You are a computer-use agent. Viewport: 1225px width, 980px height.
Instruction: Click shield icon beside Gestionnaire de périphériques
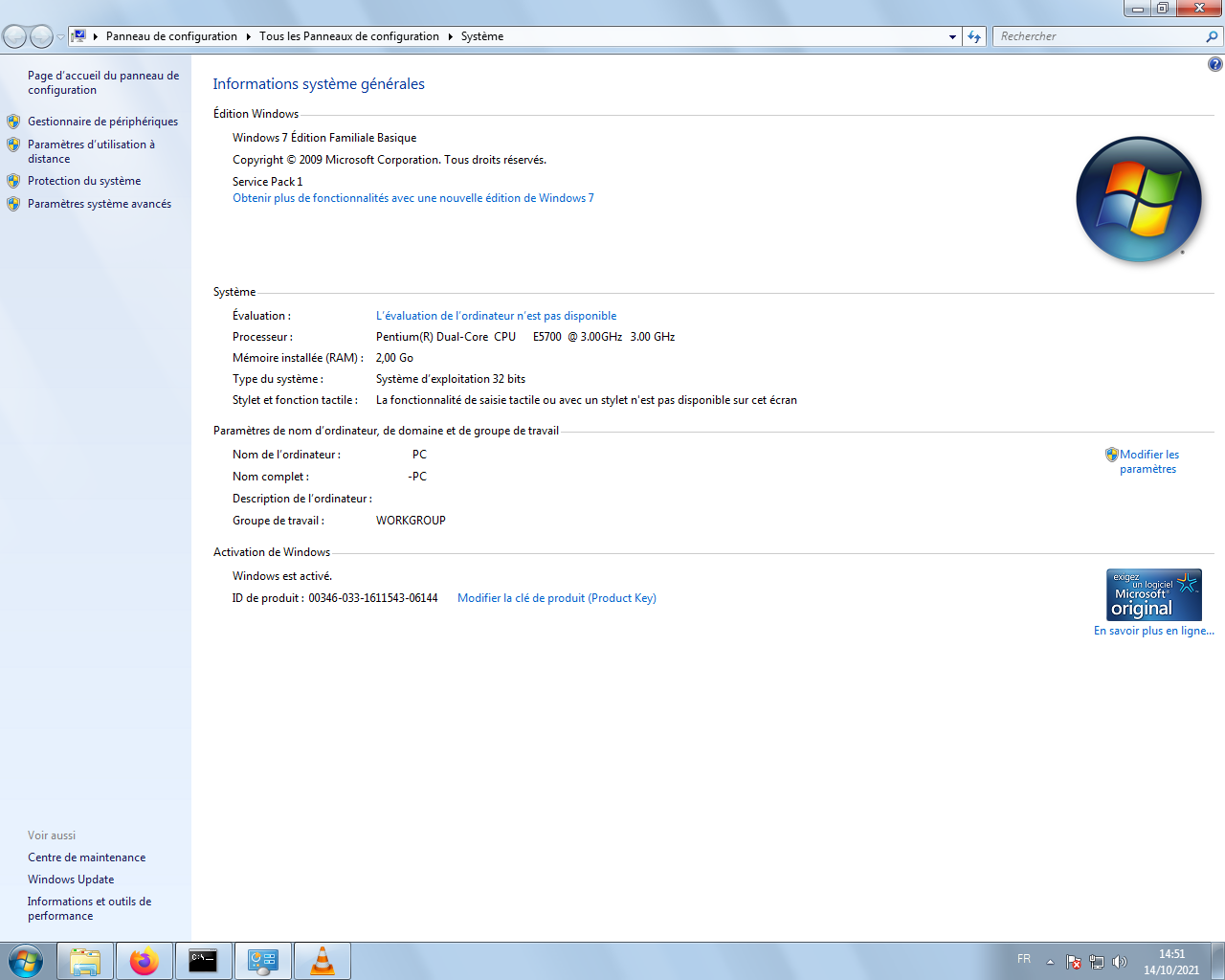[x=13, y=122]
